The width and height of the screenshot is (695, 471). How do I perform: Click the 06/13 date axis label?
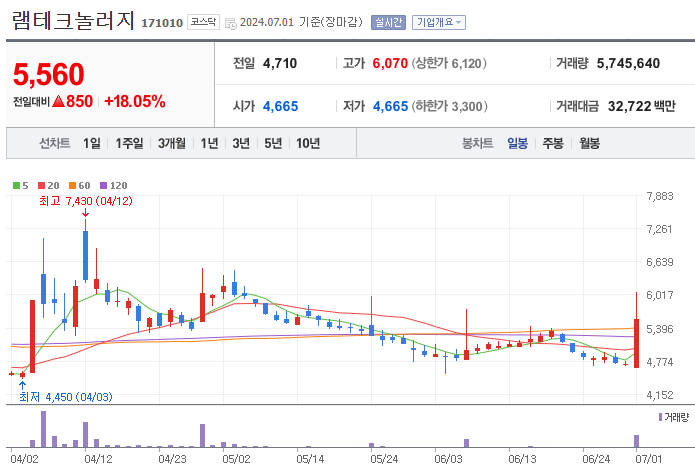click(x=522, y=459)
